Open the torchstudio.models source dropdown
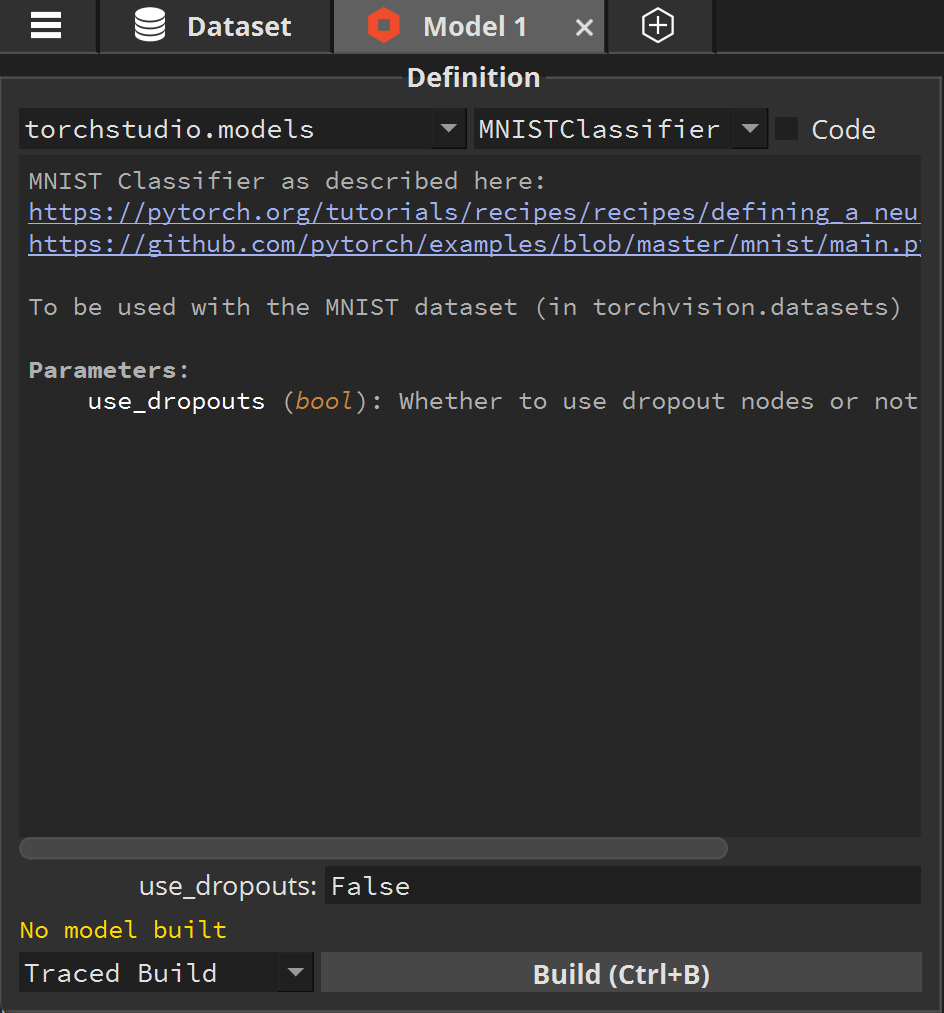The height and width of the screenshot is (1013, 944). pos(242,129)
